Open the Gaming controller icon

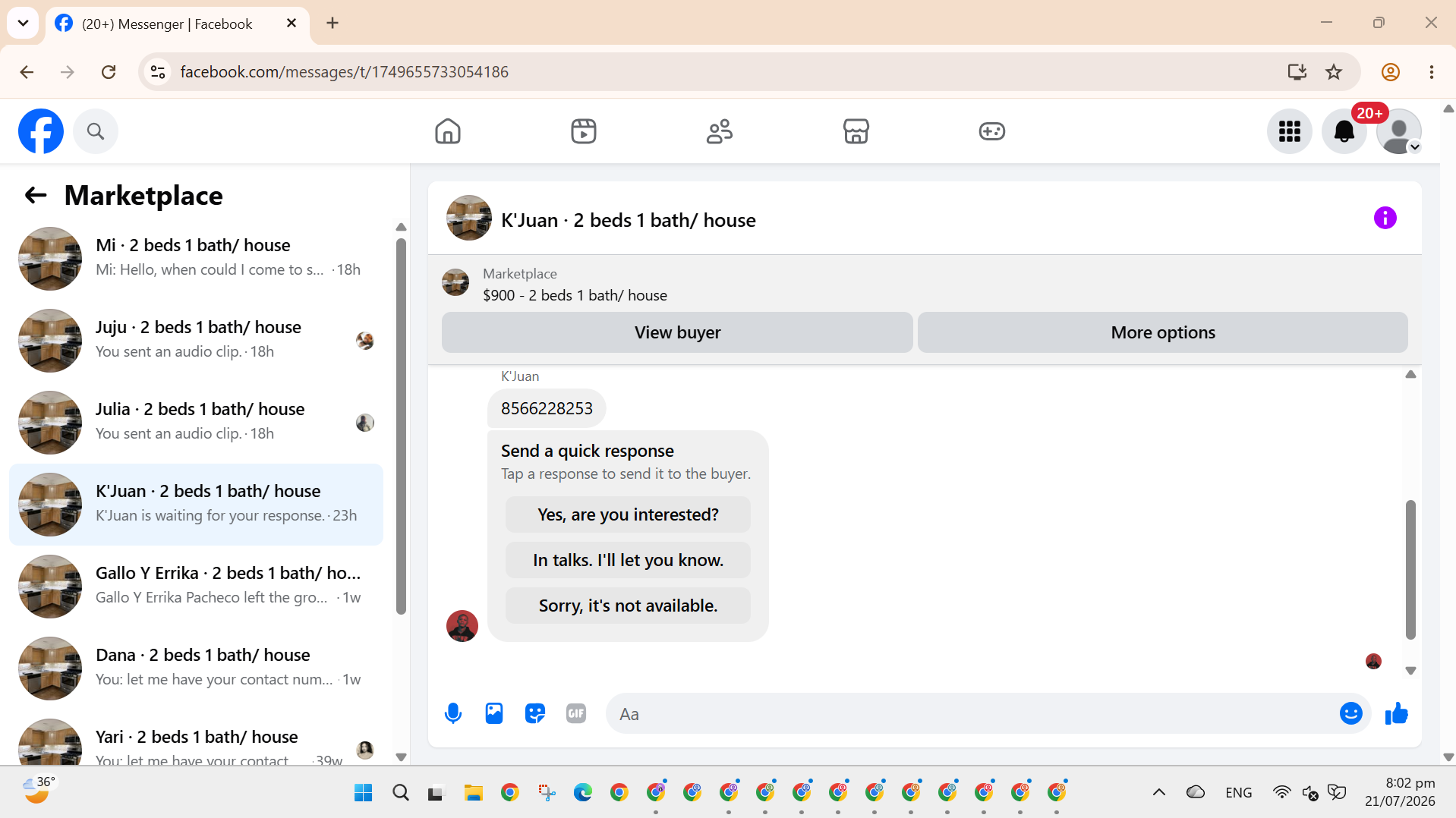point(992,131)
